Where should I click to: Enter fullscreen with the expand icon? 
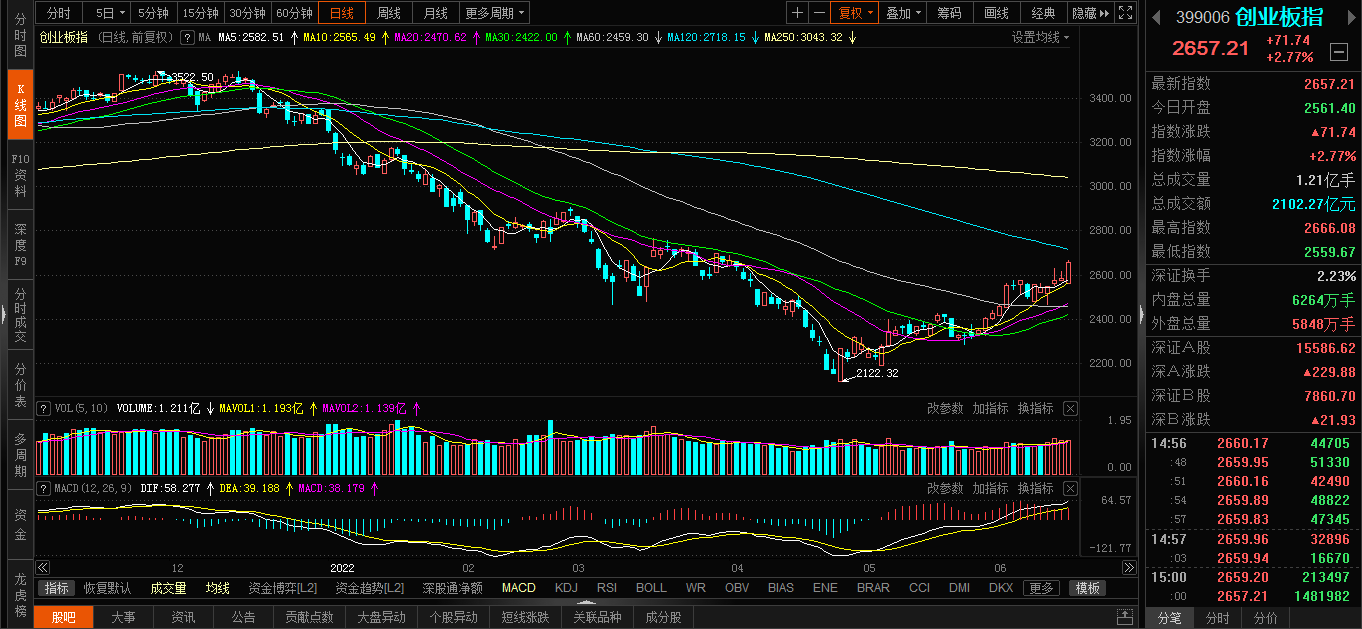click(x=1126, y=13)
